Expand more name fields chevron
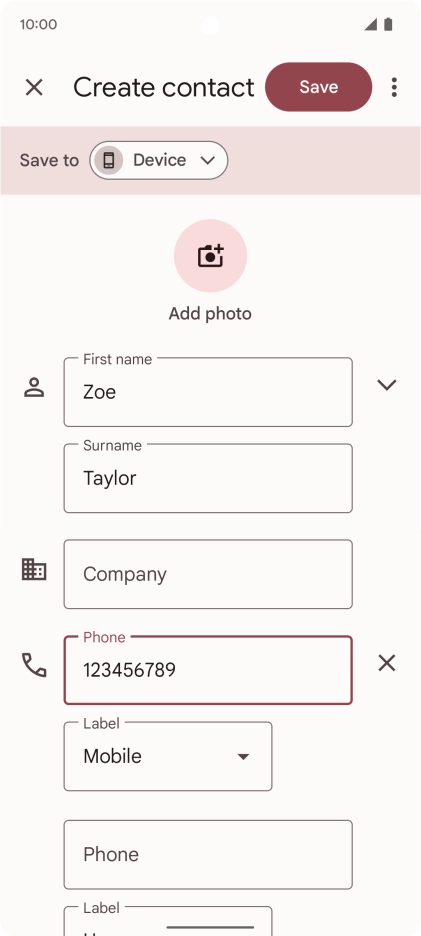The image size is (421, 936). tap(387, 385)
